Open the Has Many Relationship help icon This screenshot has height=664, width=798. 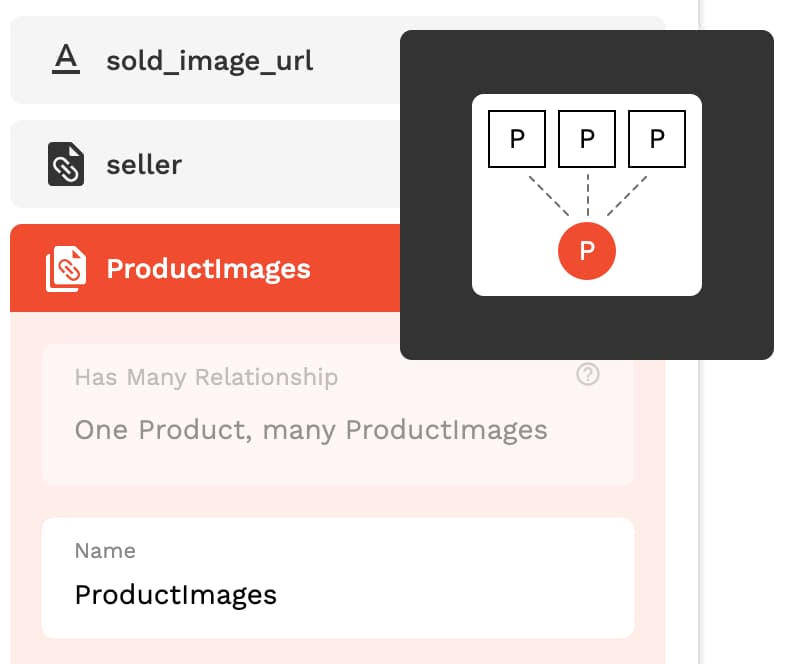[x=588, y=374]
